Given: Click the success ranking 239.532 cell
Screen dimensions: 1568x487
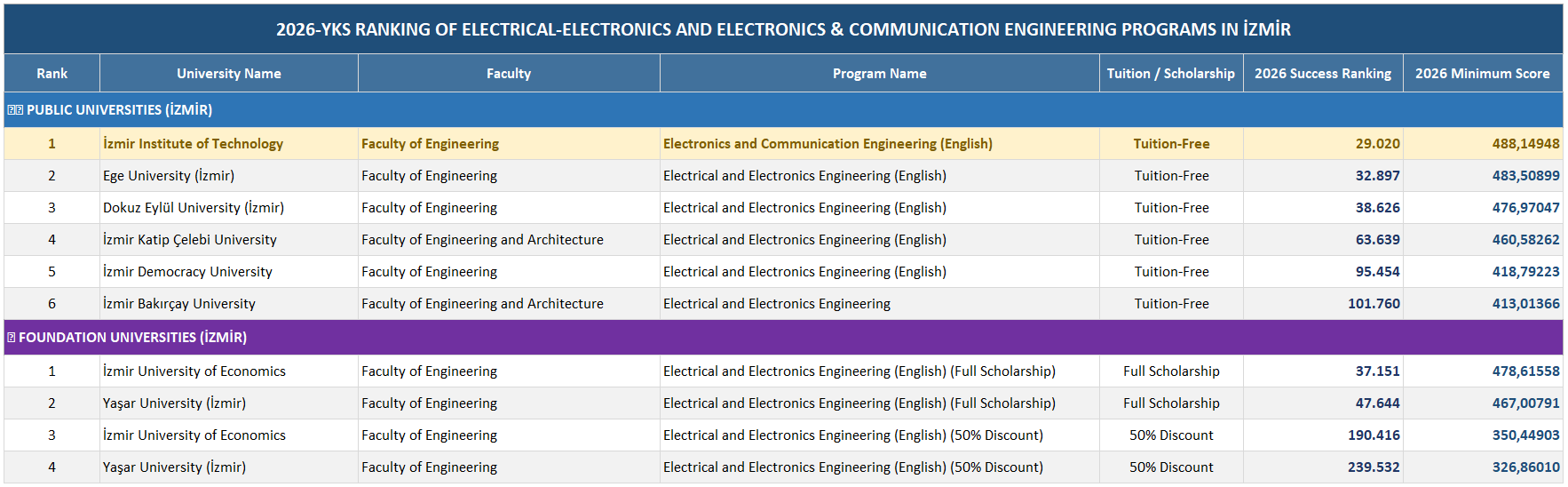Looking at the screenshot, I should point(1323,467).
